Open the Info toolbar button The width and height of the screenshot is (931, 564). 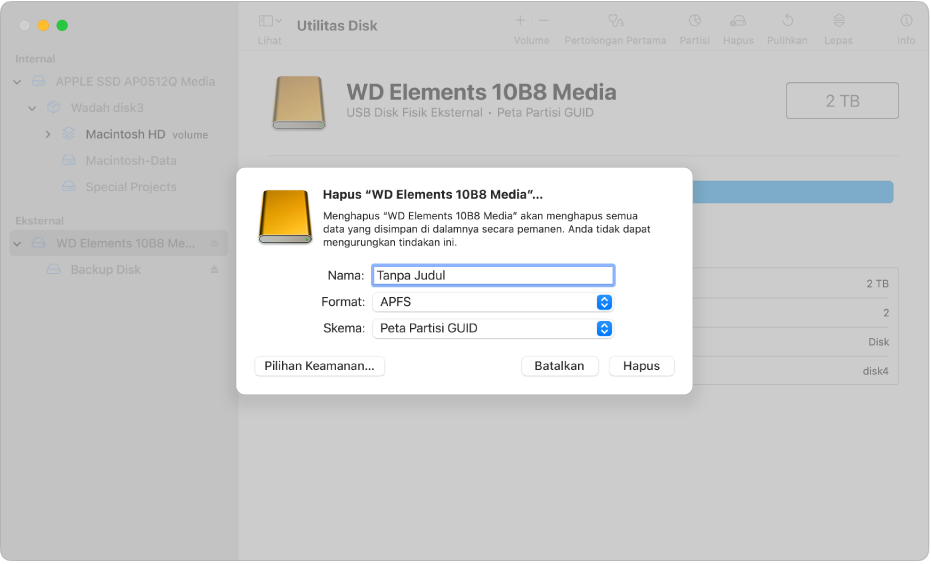pos(906,21)
